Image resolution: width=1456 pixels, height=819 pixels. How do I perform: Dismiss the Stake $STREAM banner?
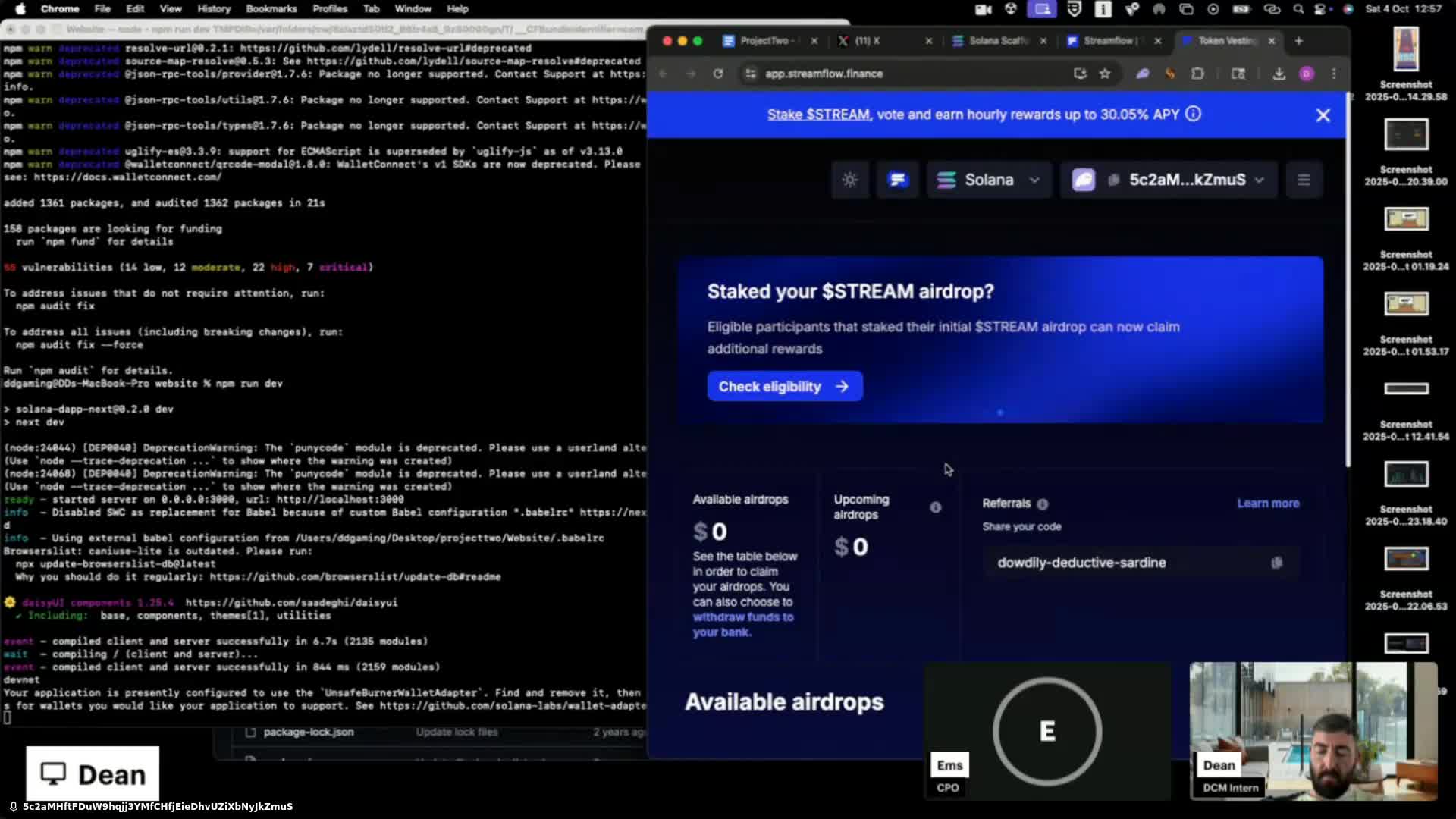pos(1323,115)
